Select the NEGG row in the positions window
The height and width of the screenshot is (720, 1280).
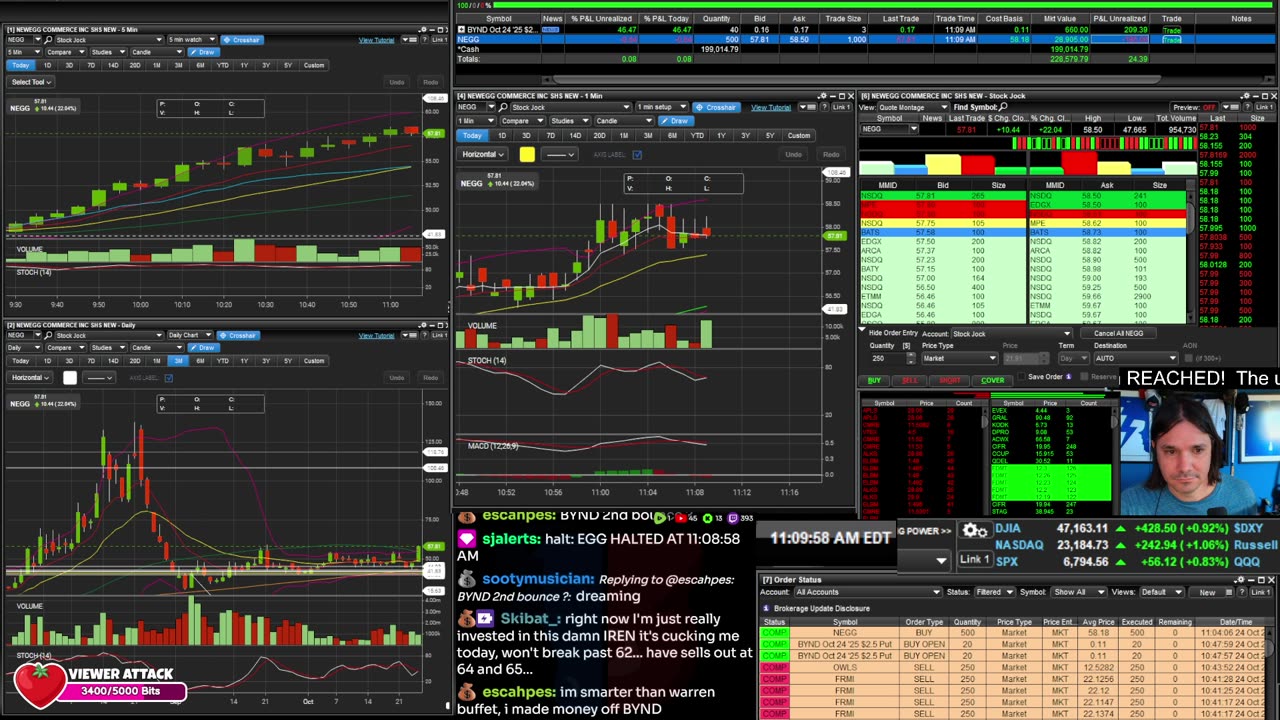(x=866, y=39)
